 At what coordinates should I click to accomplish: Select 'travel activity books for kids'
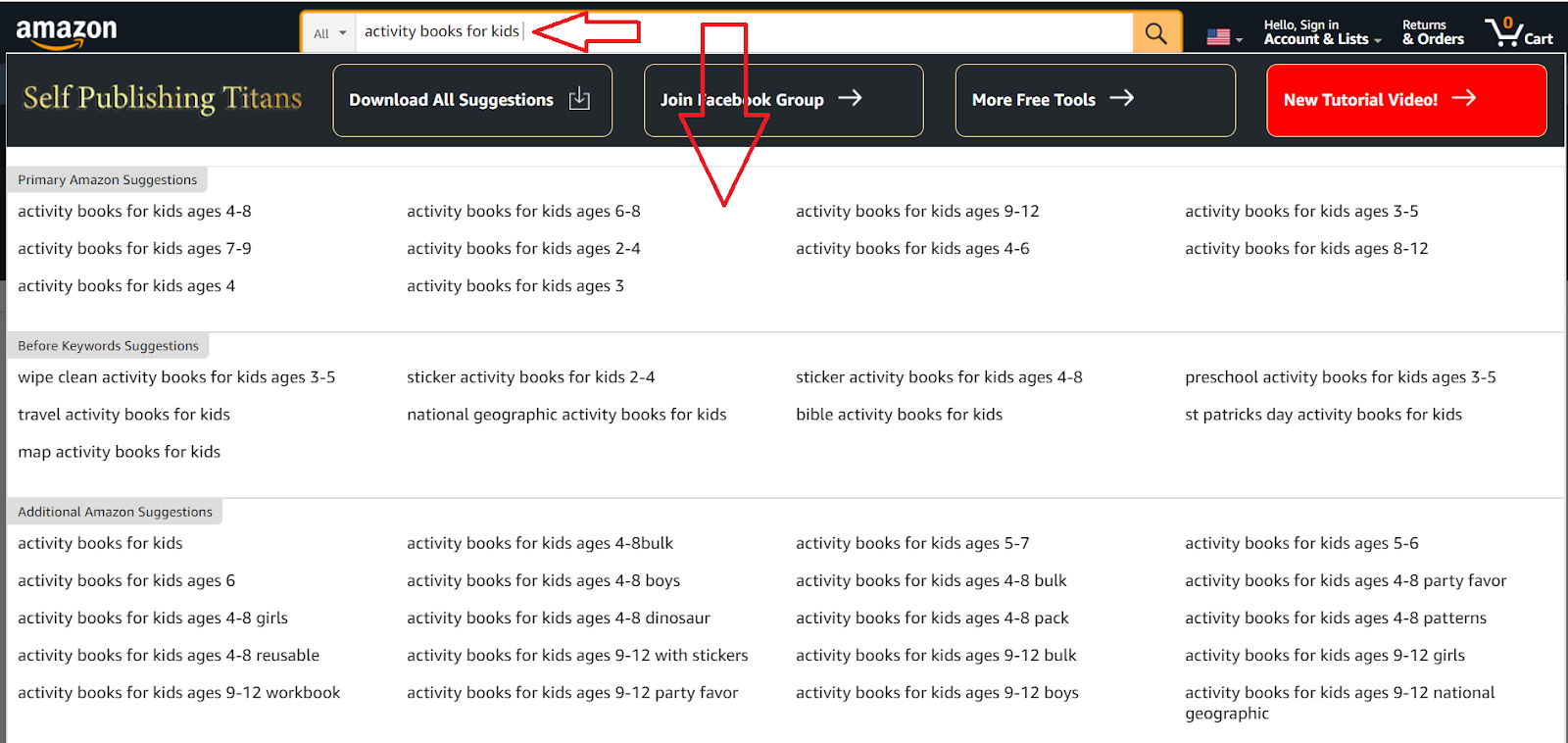point(123,415)
